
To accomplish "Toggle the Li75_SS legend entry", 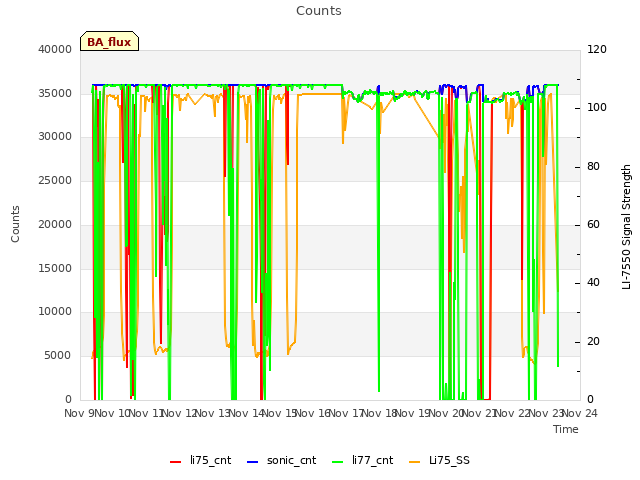I will pos(439,460).
